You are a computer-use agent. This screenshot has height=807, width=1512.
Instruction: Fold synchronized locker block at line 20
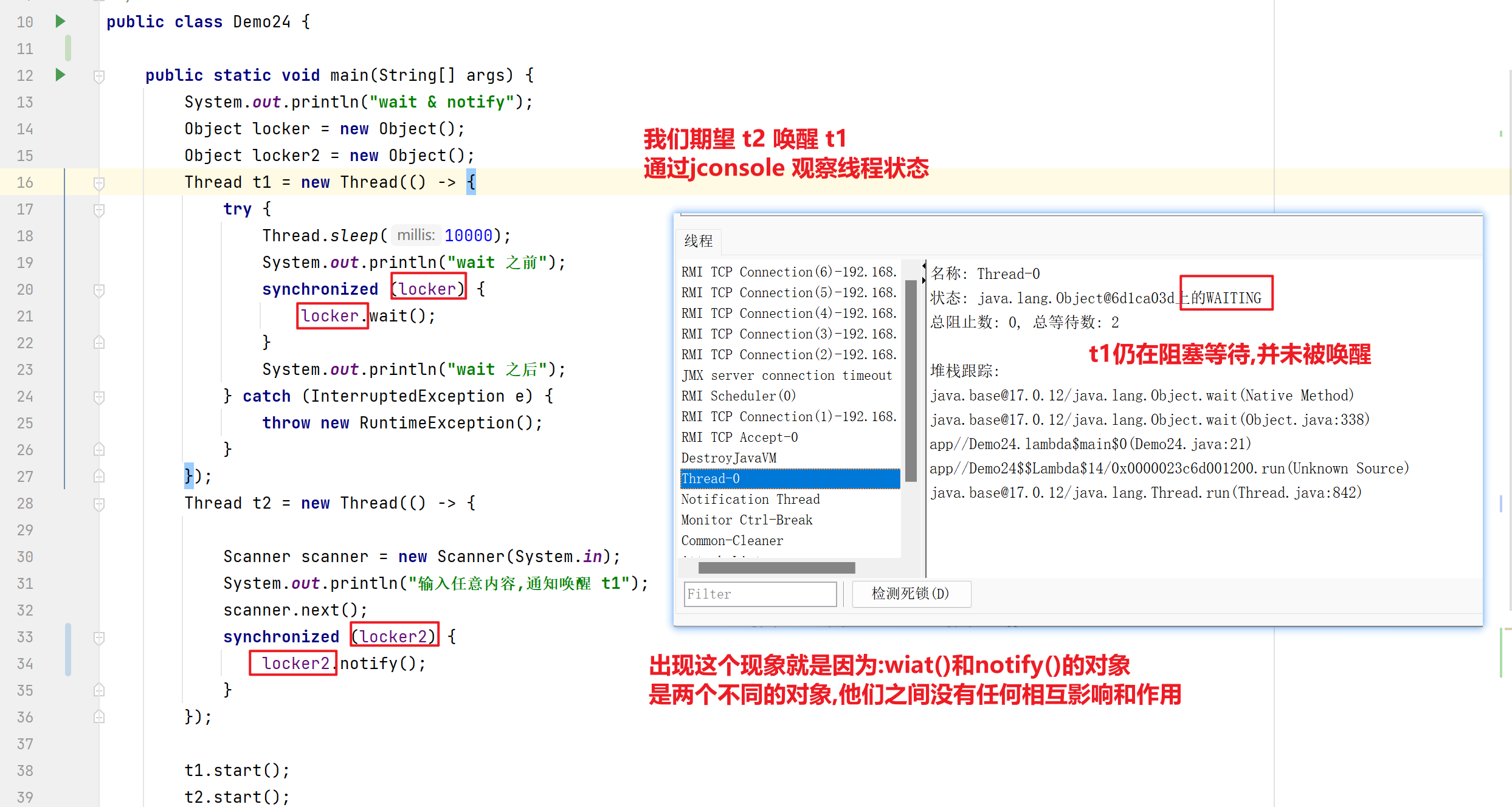click(99, 290)
